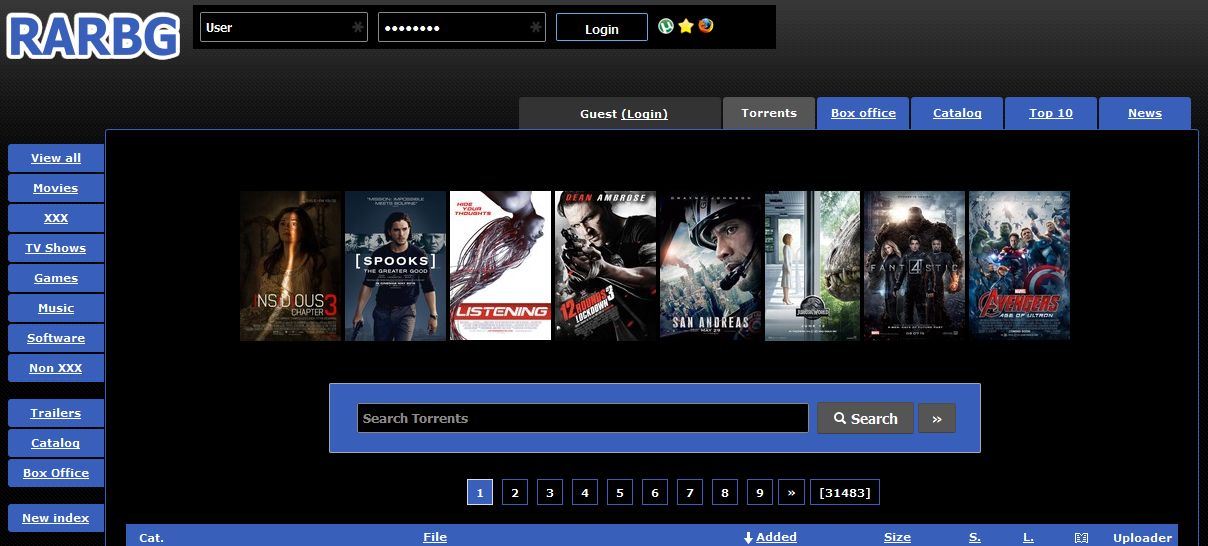
Task: Open Insidious Chapter 3 poster
Action: point(290,266)
